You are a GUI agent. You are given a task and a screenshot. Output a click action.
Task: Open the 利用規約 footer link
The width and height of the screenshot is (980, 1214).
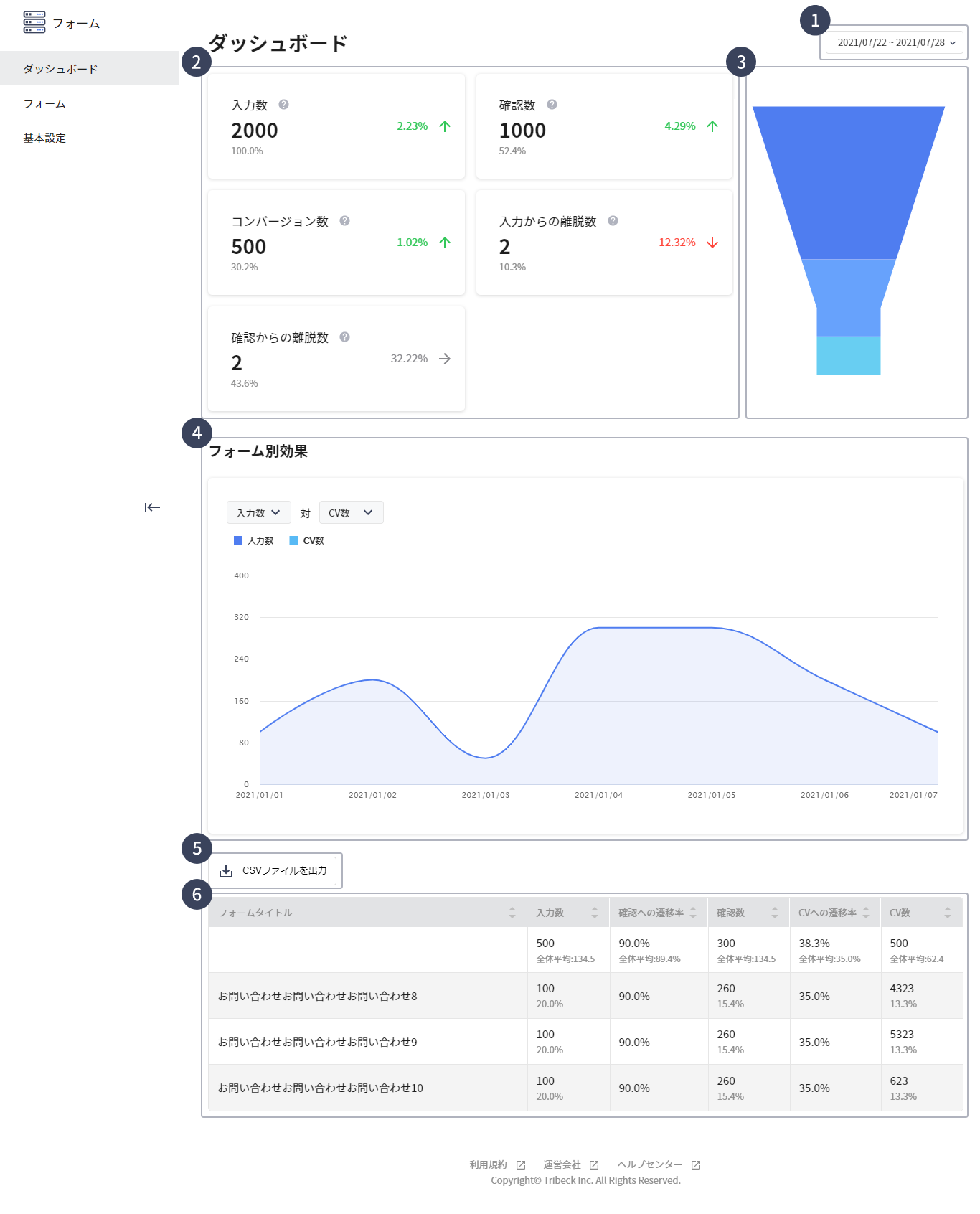point(489,1164)
